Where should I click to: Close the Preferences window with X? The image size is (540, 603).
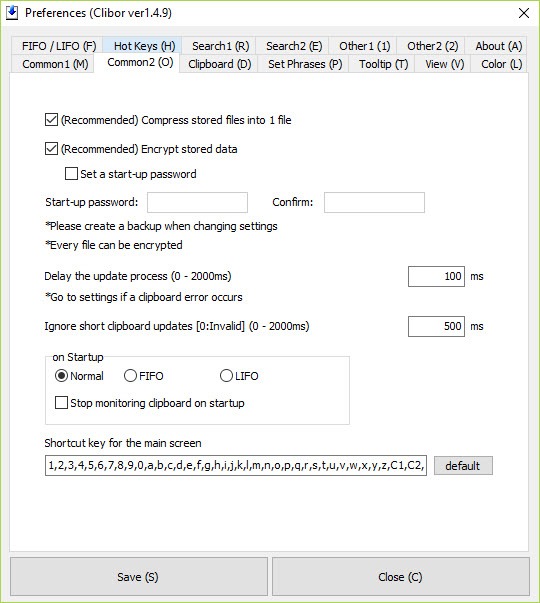[x=523, y=13]
